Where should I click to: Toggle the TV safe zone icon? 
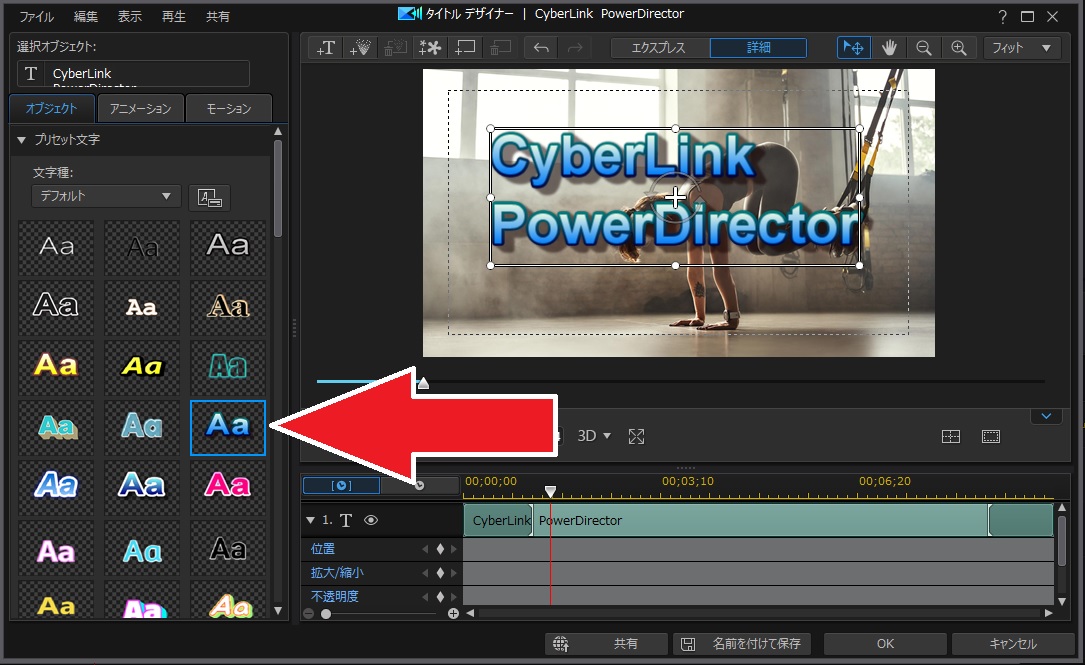990,436
